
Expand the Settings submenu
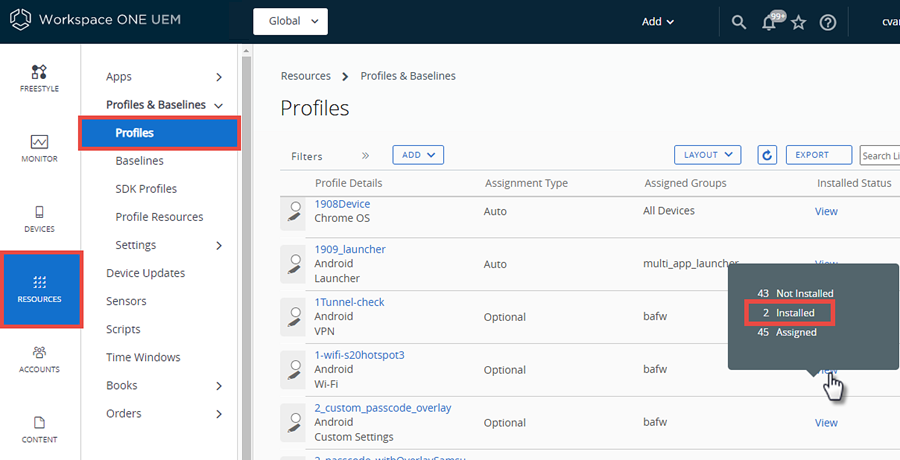pyautogui.click(x=219, y=245)
